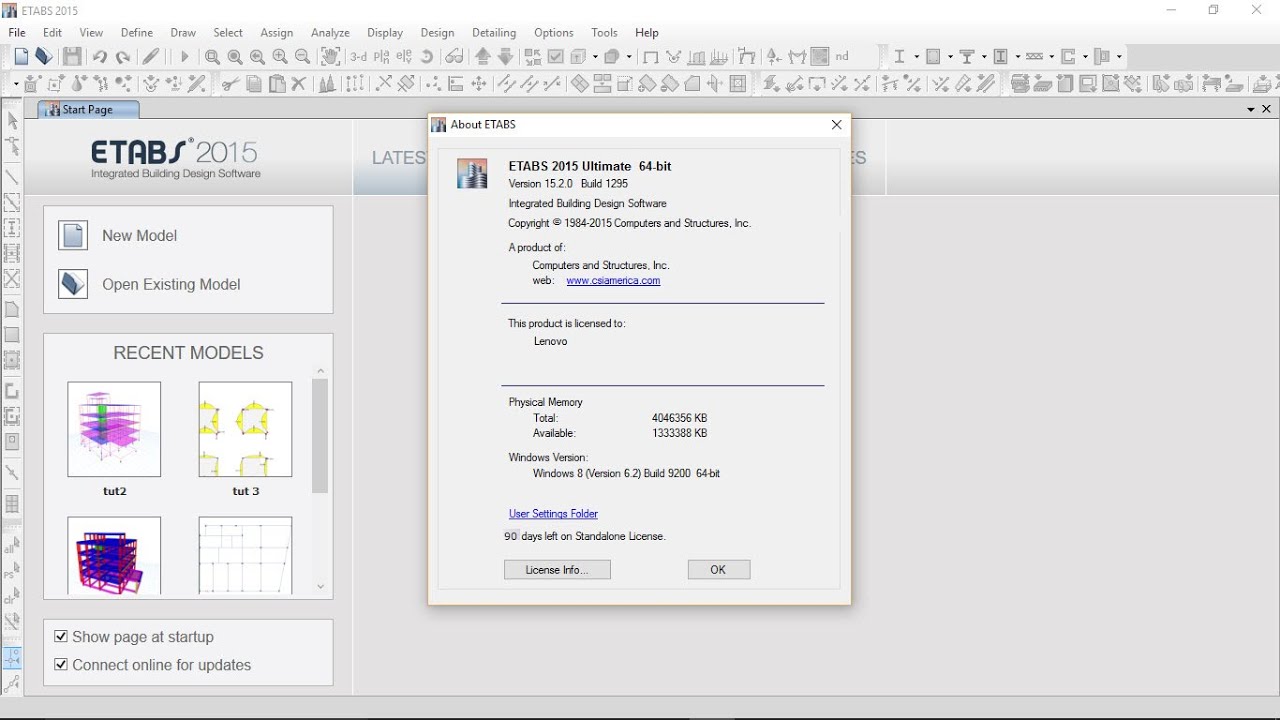
Task: Close the About ETABS dialog
Action: point(836,125)
